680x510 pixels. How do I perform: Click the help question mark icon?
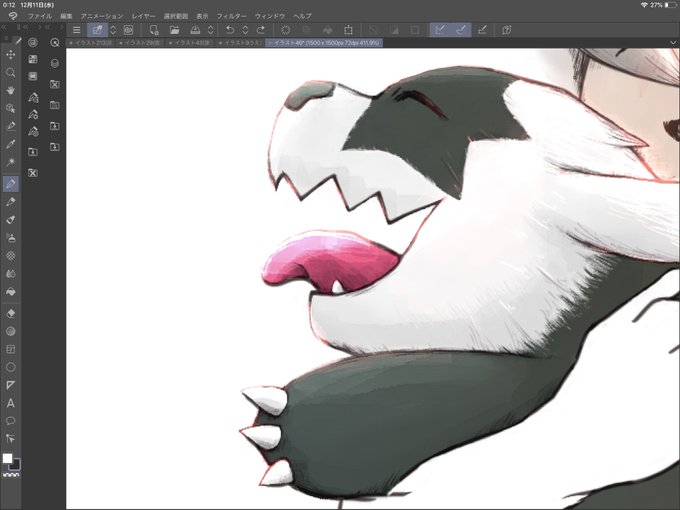pos(507,30)
